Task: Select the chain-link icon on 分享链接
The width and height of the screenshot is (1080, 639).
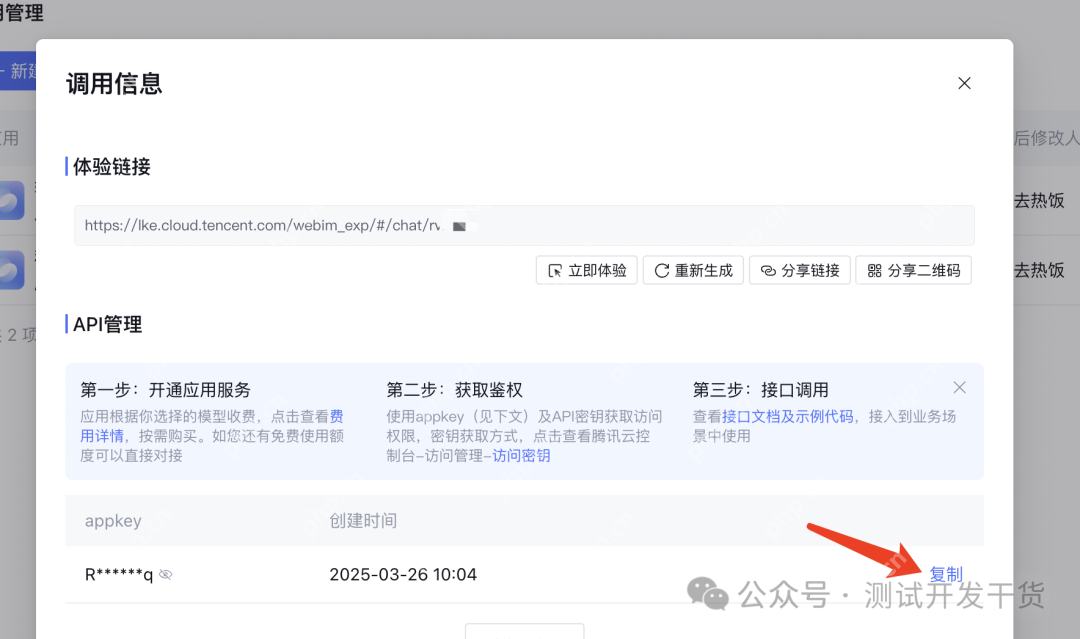Action: coord(767,270)
